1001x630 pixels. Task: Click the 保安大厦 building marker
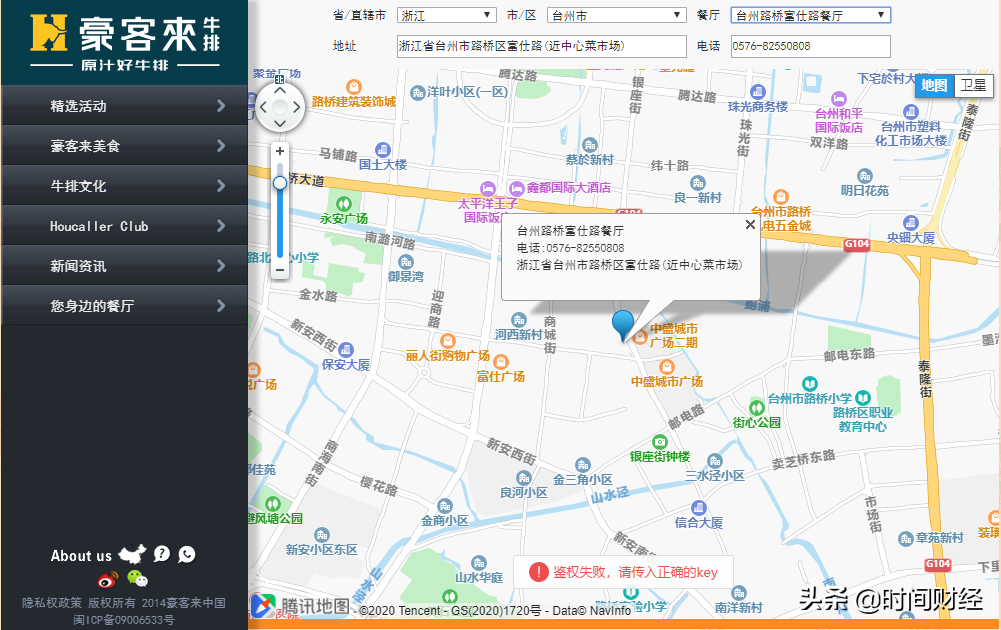pyautogui.click(x=346, y=350)
